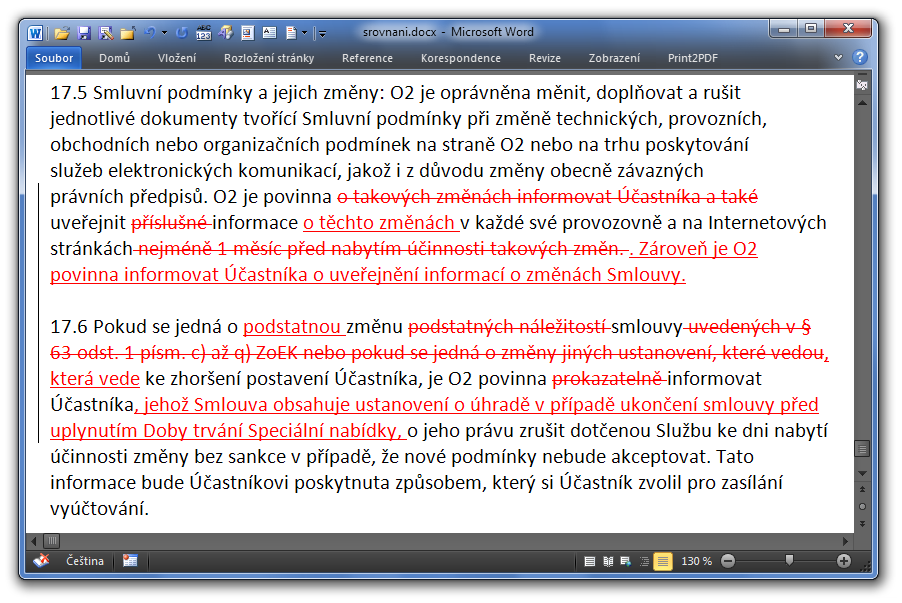Screen dimensions: 902x603
Task: Click the vertical scrollbar up arrow
Action: point(862,102)
